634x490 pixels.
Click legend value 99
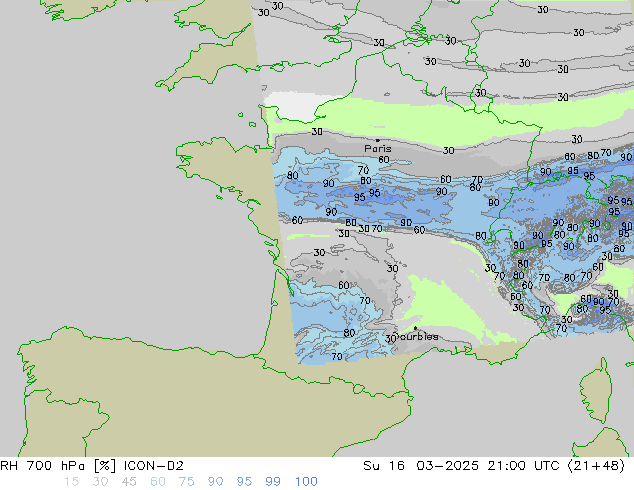273,482
